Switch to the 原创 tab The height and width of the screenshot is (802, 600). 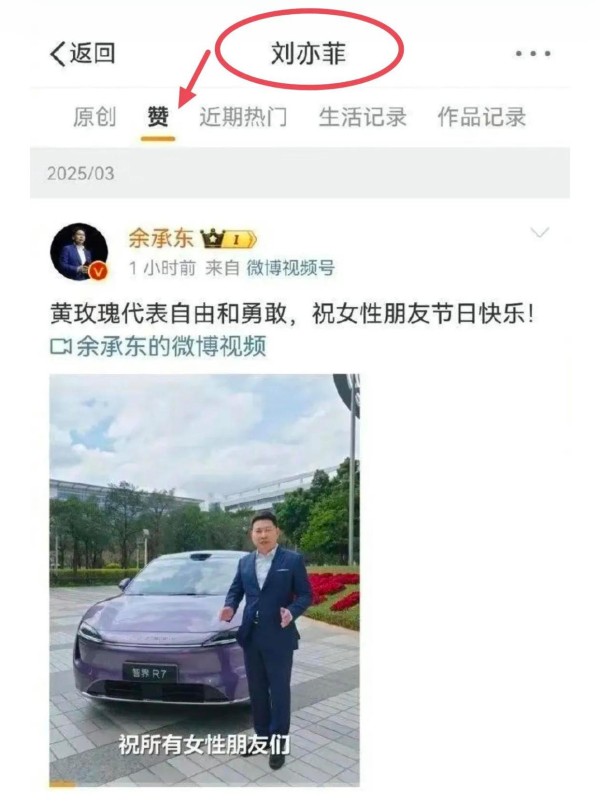point(95,117)
